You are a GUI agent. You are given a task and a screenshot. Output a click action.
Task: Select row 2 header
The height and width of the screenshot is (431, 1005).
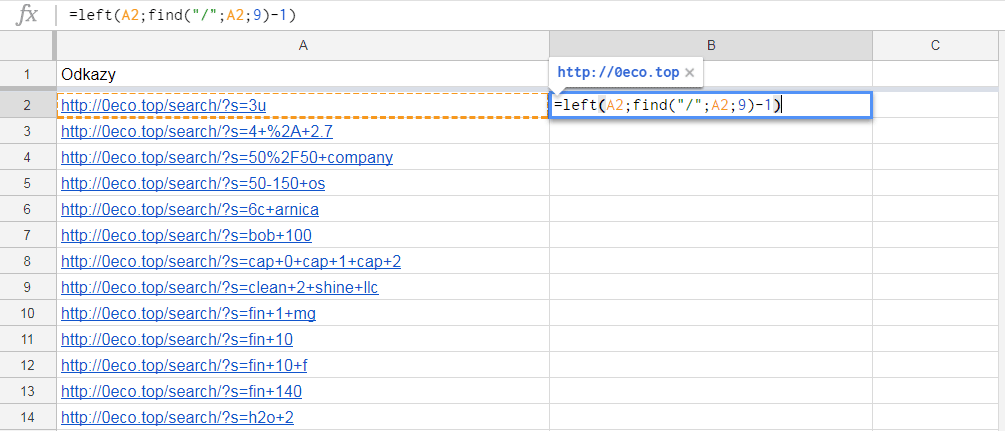click(x=27, y=105)
